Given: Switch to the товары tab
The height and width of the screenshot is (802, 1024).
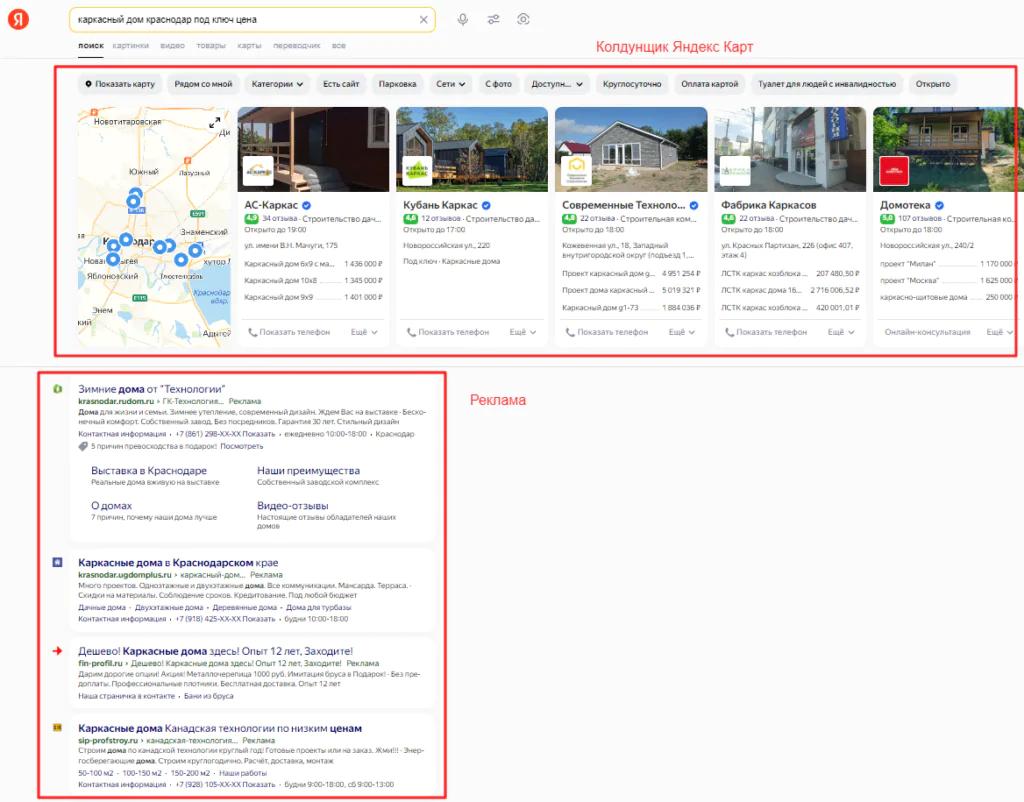Looking at the screenshot, I should click(211, 46).
